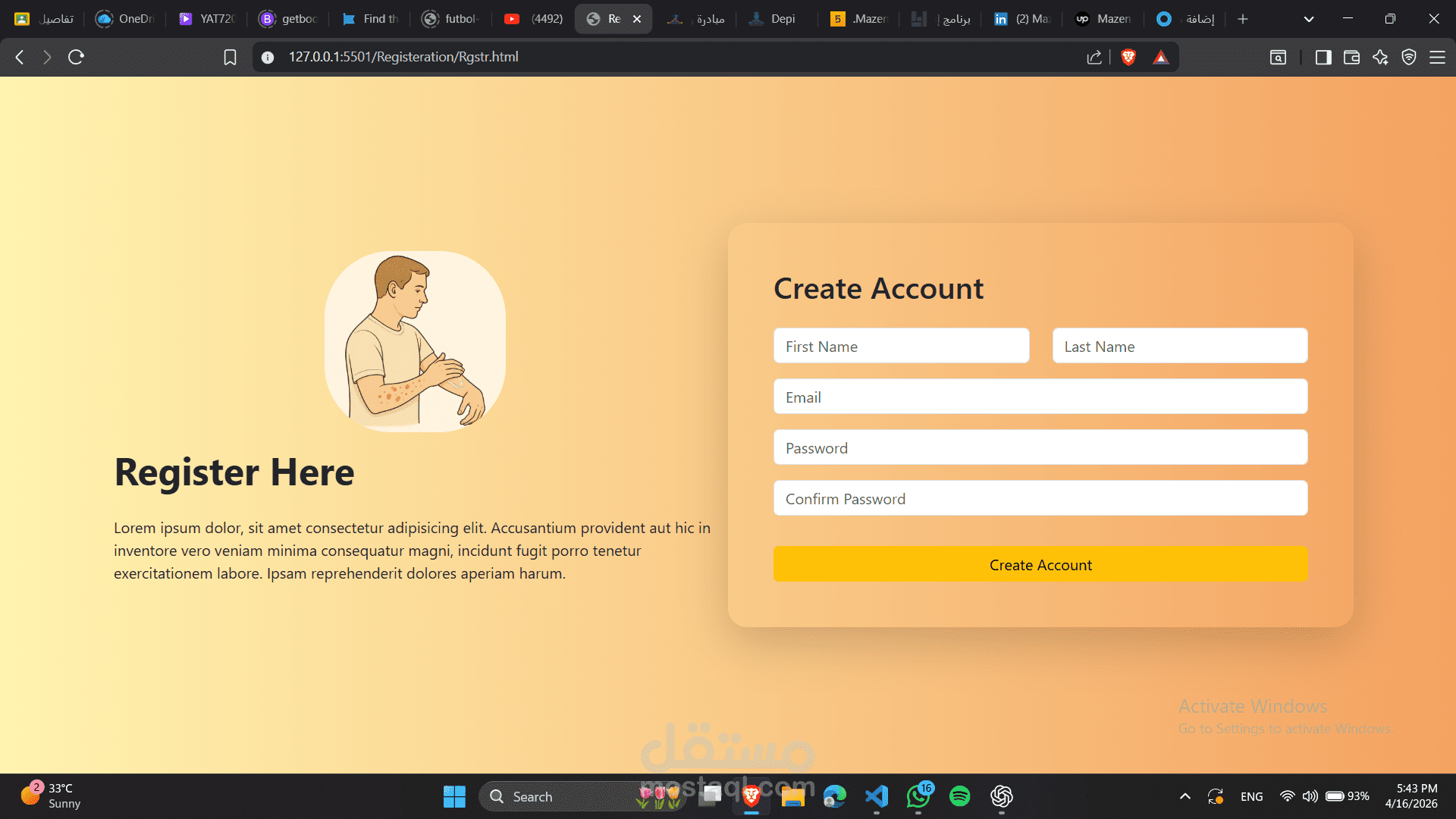Open Visual Studio Code from taskbar
This screenshot has width=1456, height=819.
click(x=877, y=796)
